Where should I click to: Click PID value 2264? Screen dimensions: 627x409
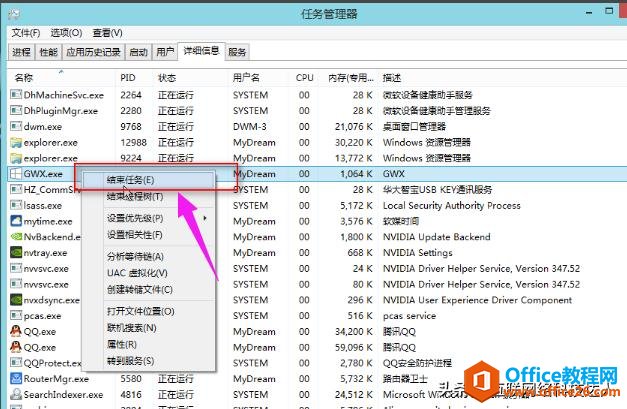pyautogui.click(x=131, y=95)
